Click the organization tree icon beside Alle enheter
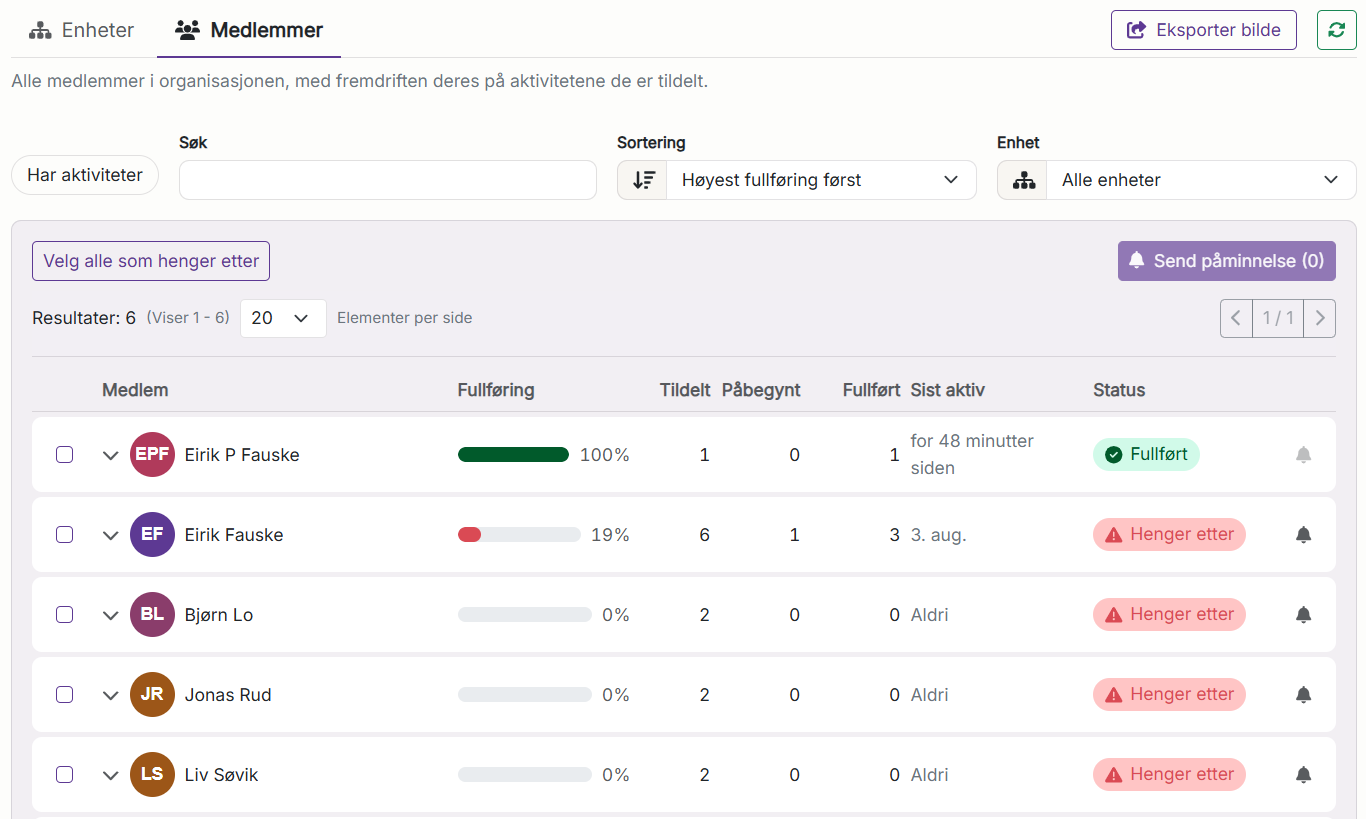Screen dimensions: 1366x819 point(1022,180)
